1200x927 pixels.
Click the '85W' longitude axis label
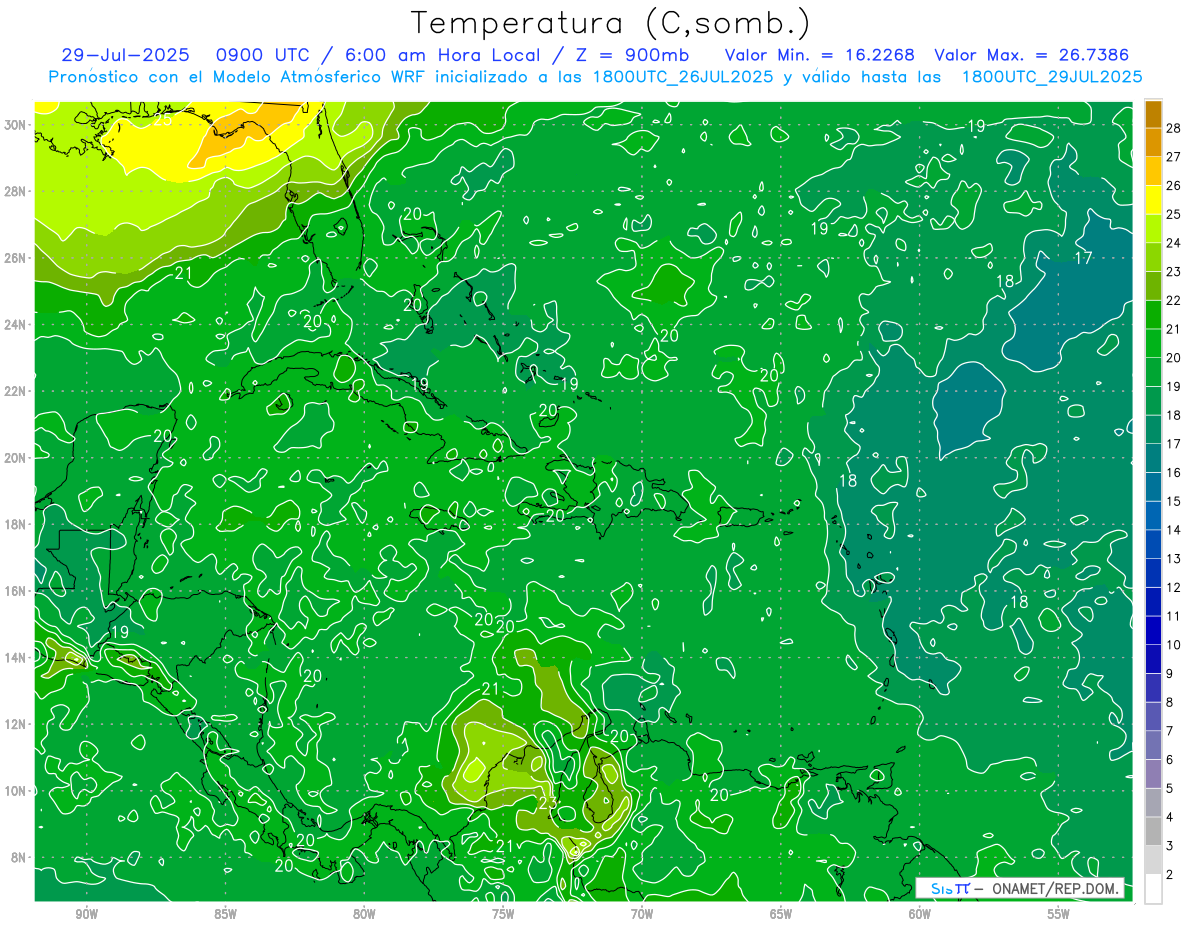point(225,914)
